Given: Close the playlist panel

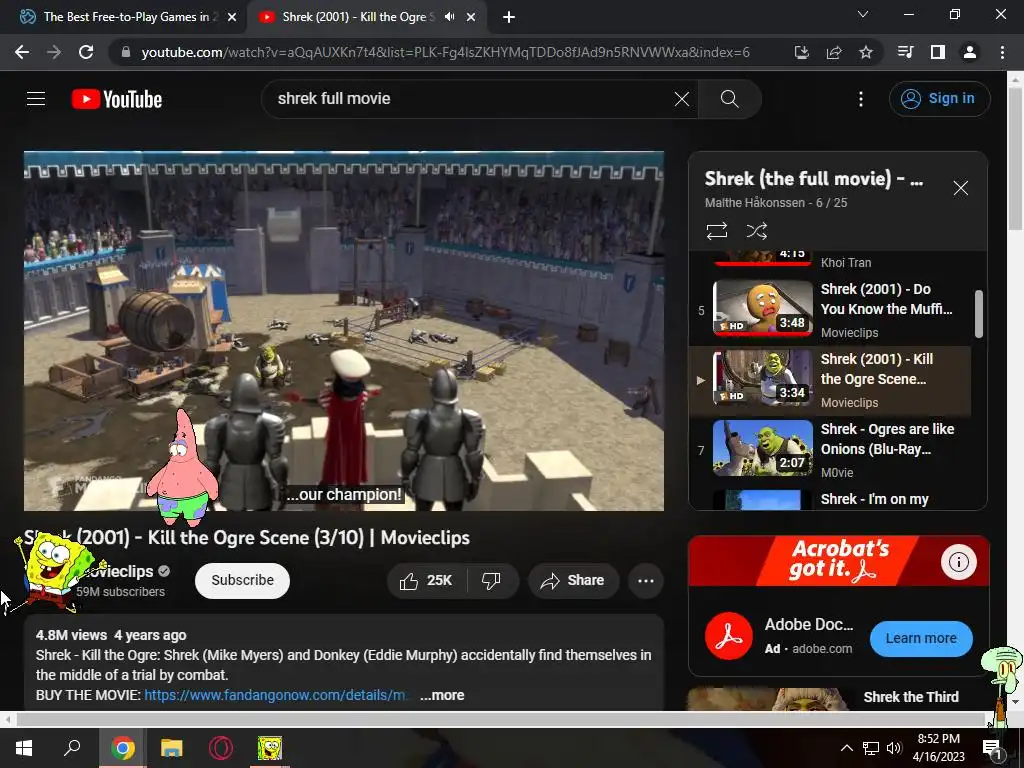Looking at the screenshot, I should tap(961, 188).
